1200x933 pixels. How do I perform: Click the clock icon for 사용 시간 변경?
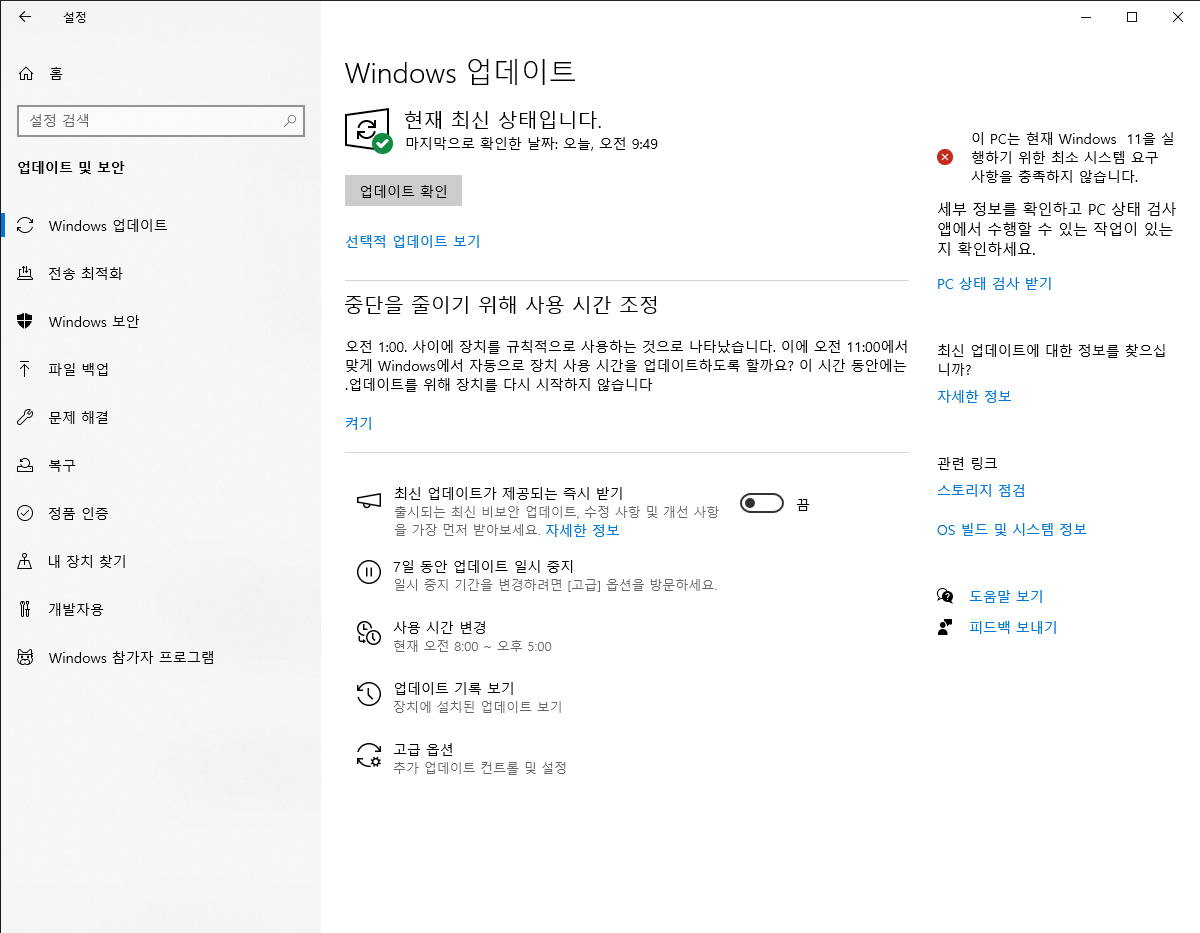point(369,633)
